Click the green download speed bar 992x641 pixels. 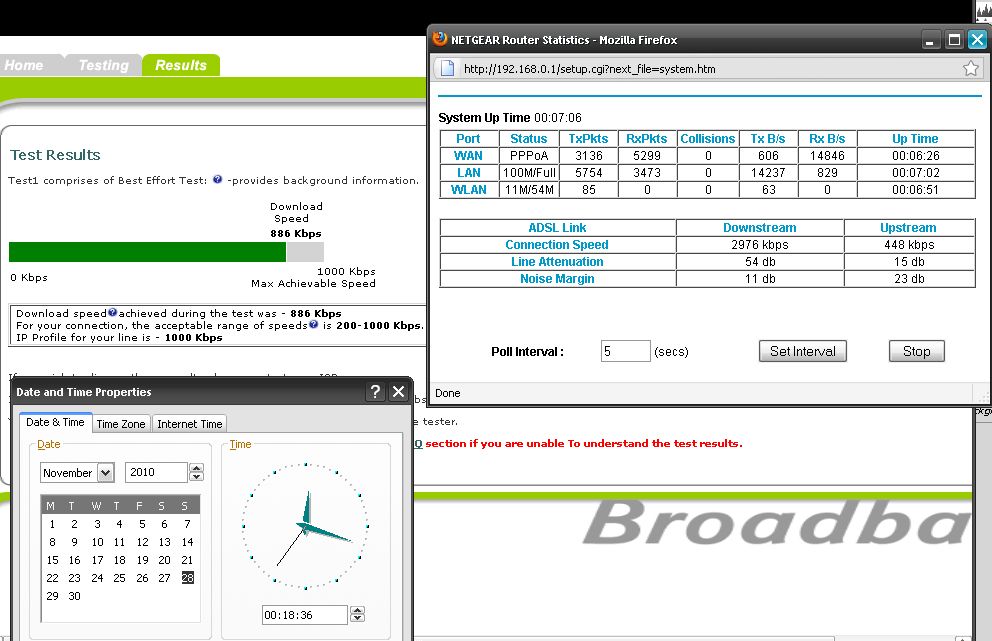[147, 252]
